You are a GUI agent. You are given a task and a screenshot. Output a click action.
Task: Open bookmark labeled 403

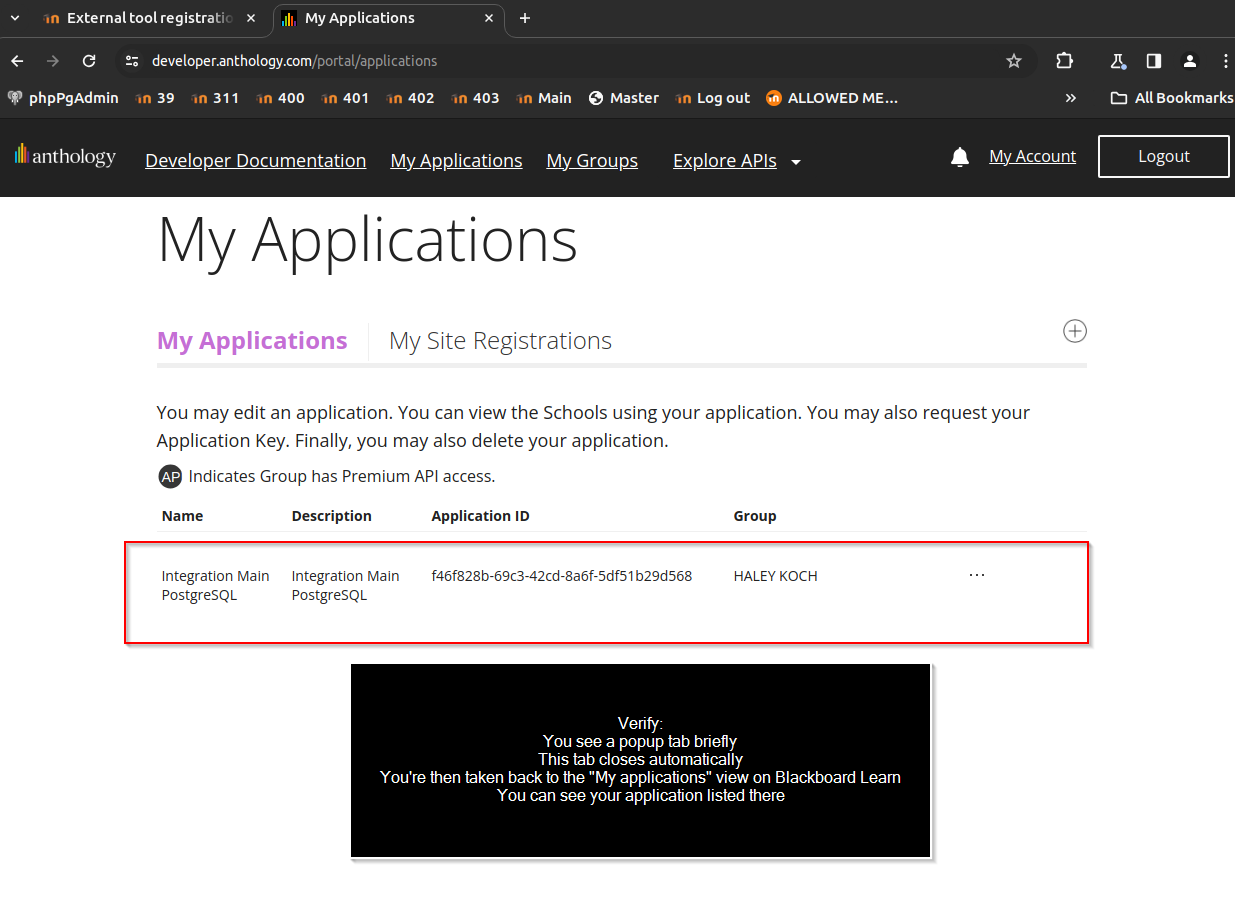tap(475, 98)
